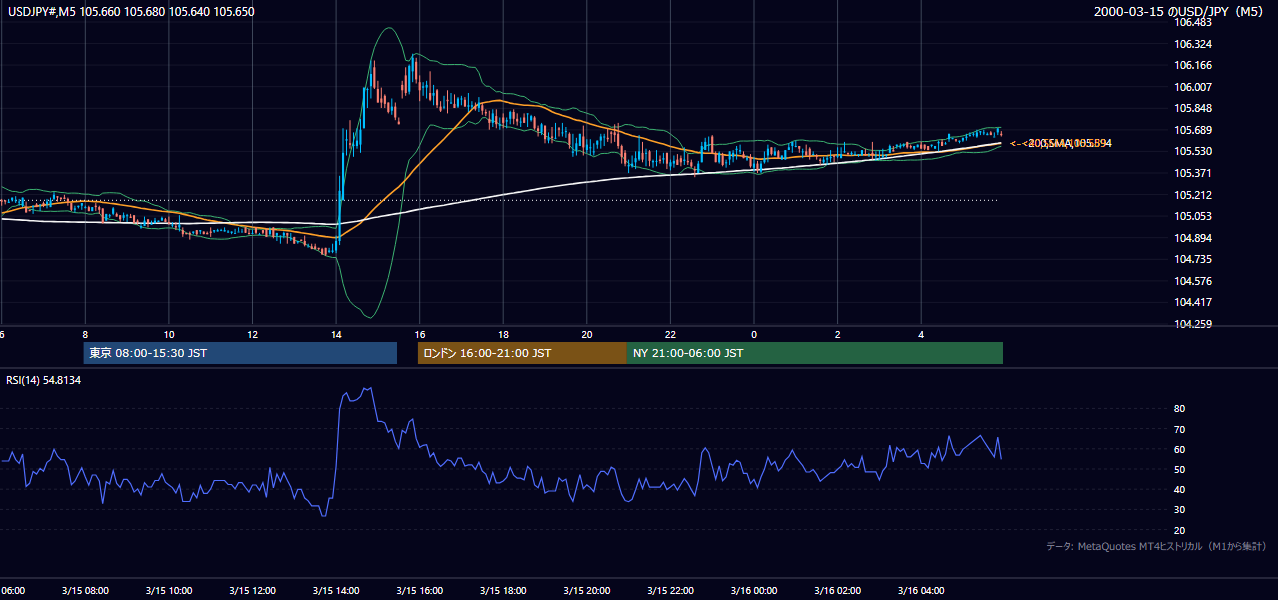
Task: Click the 104.735 price axis label
Action: (1194, 259)
